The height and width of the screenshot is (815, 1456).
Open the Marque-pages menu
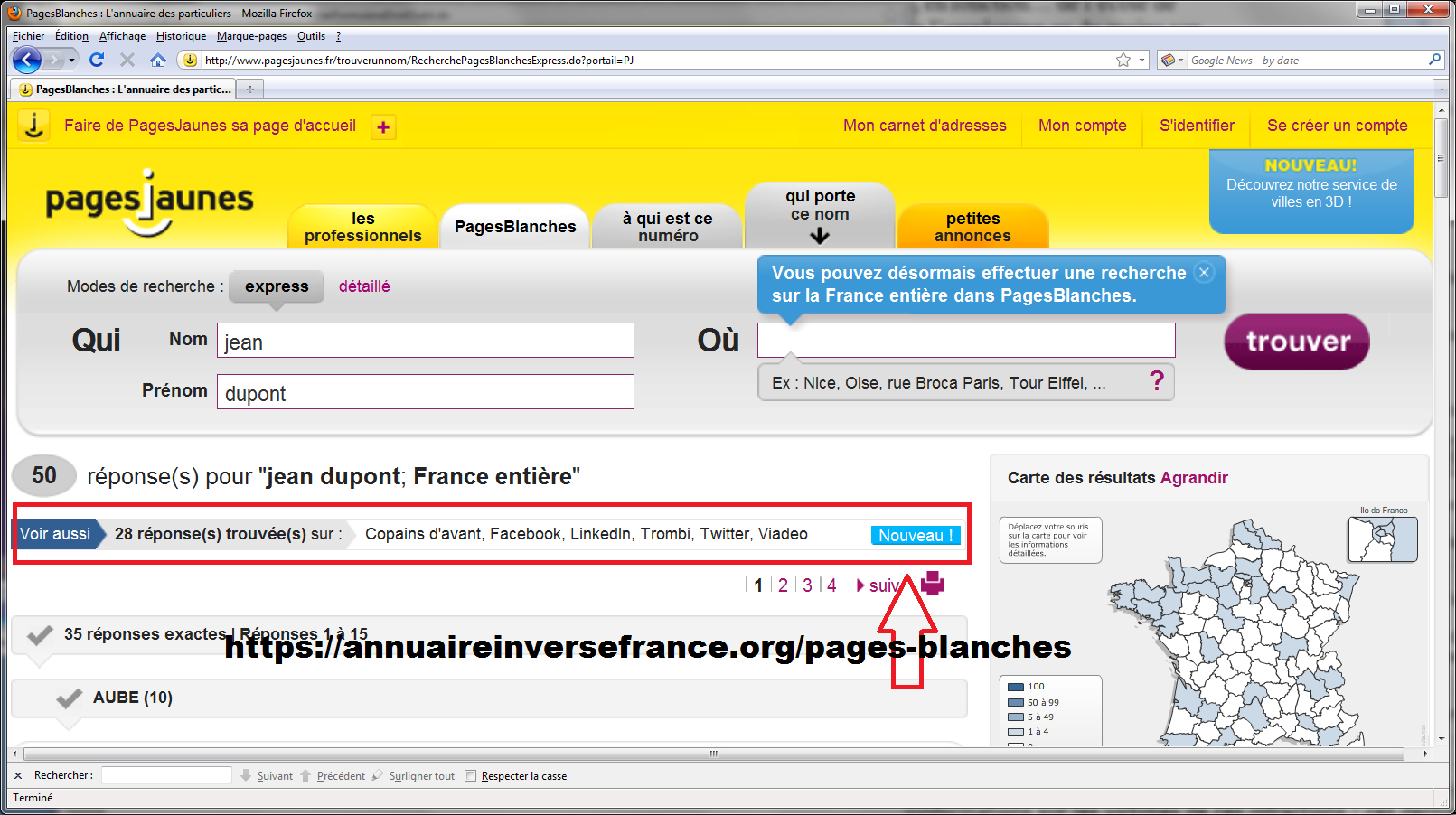(x=251, y=36)
